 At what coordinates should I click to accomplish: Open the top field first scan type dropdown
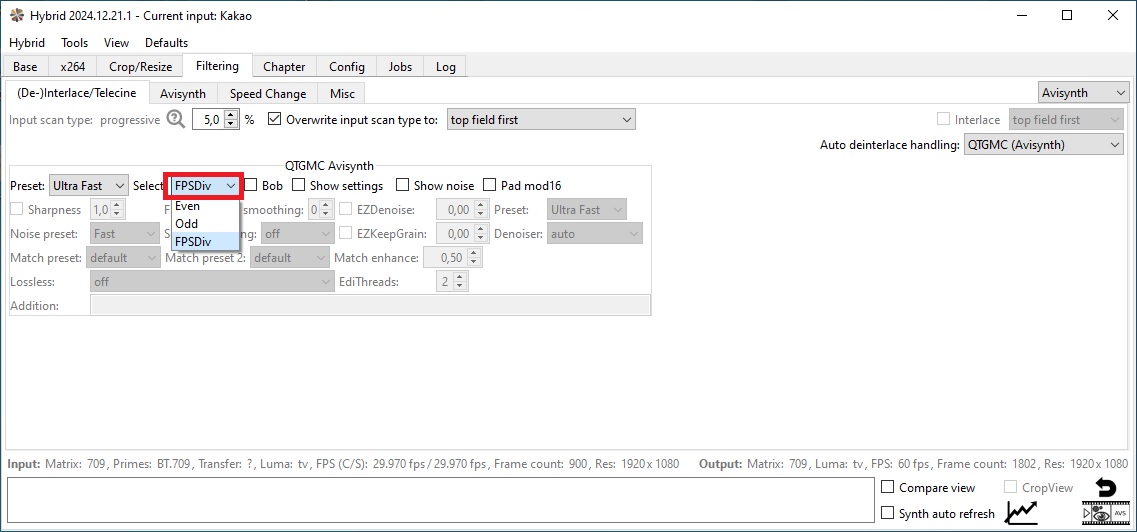click(540, 119)
